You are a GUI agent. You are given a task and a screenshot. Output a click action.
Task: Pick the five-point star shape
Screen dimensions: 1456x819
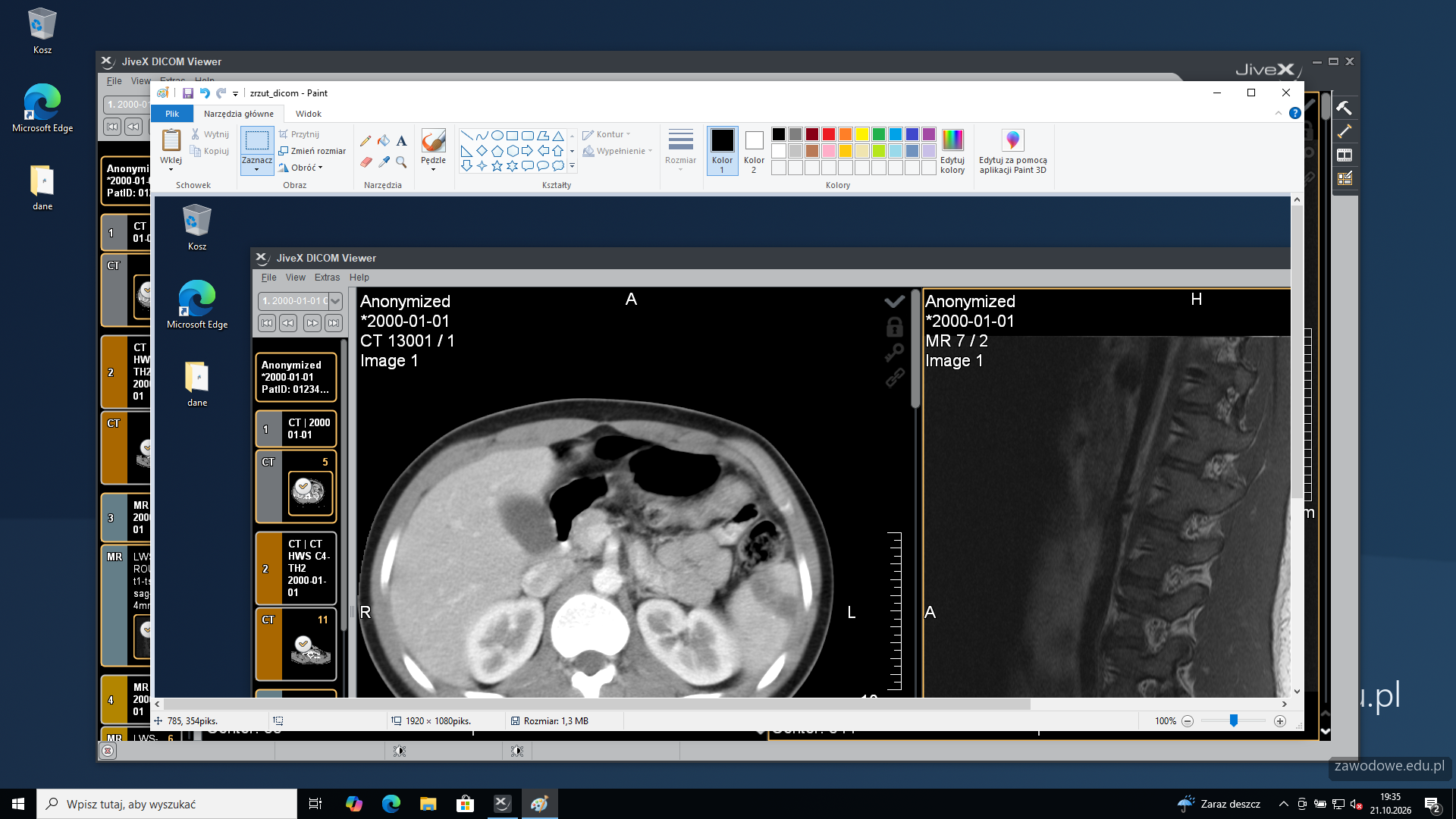497,165
